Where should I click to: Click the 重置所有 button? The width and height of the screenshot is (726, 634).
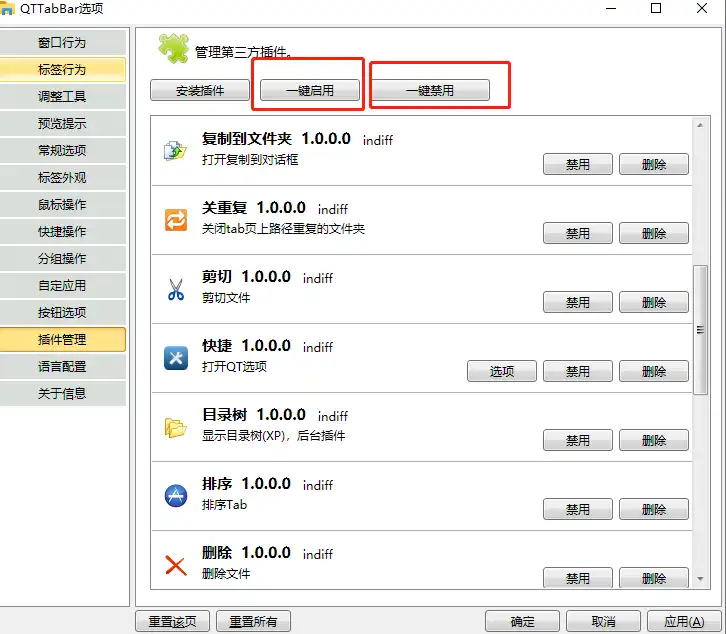pyautogui.click(x=253, y=621)
